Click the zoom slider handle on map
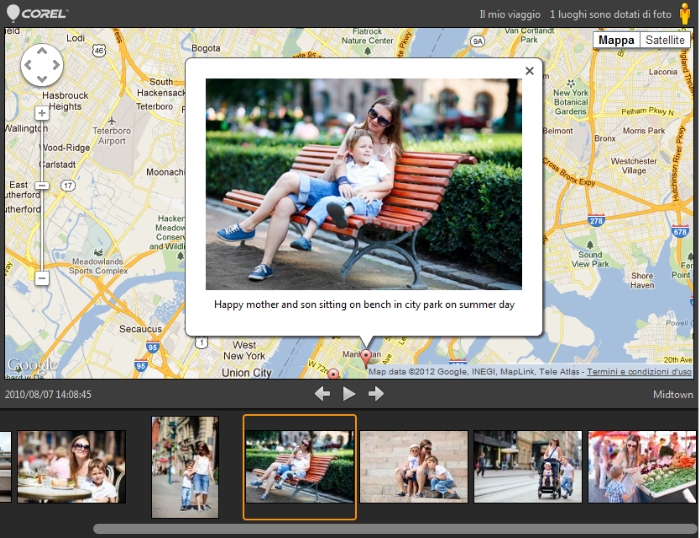The height and width of the screenshot is (538, 700). (42, 186)
